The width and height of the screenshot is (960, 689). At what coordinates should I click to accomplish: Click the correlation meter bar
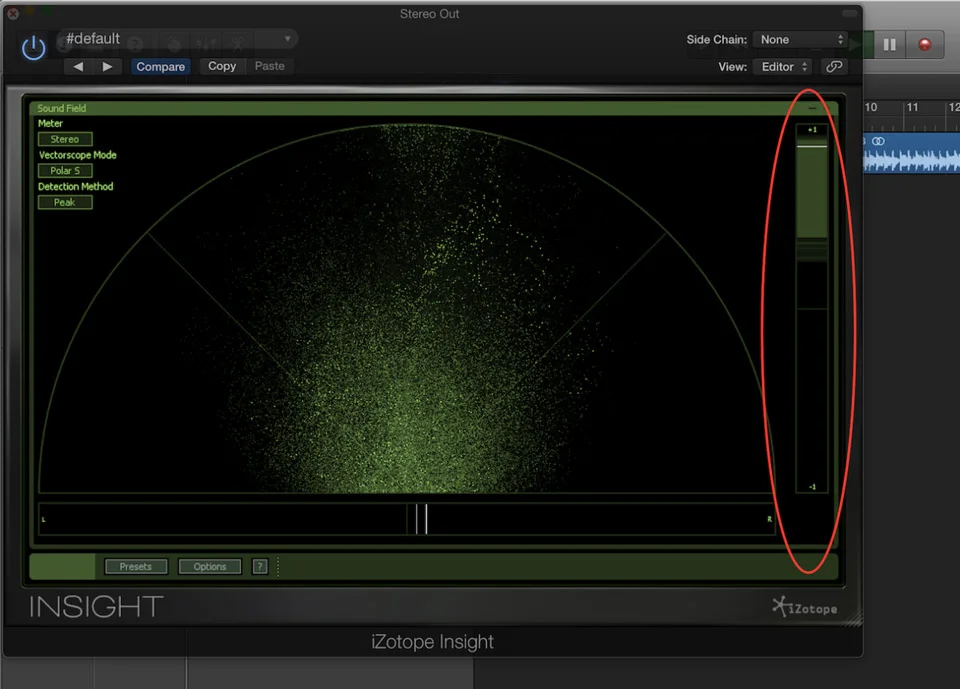(812, 308)
